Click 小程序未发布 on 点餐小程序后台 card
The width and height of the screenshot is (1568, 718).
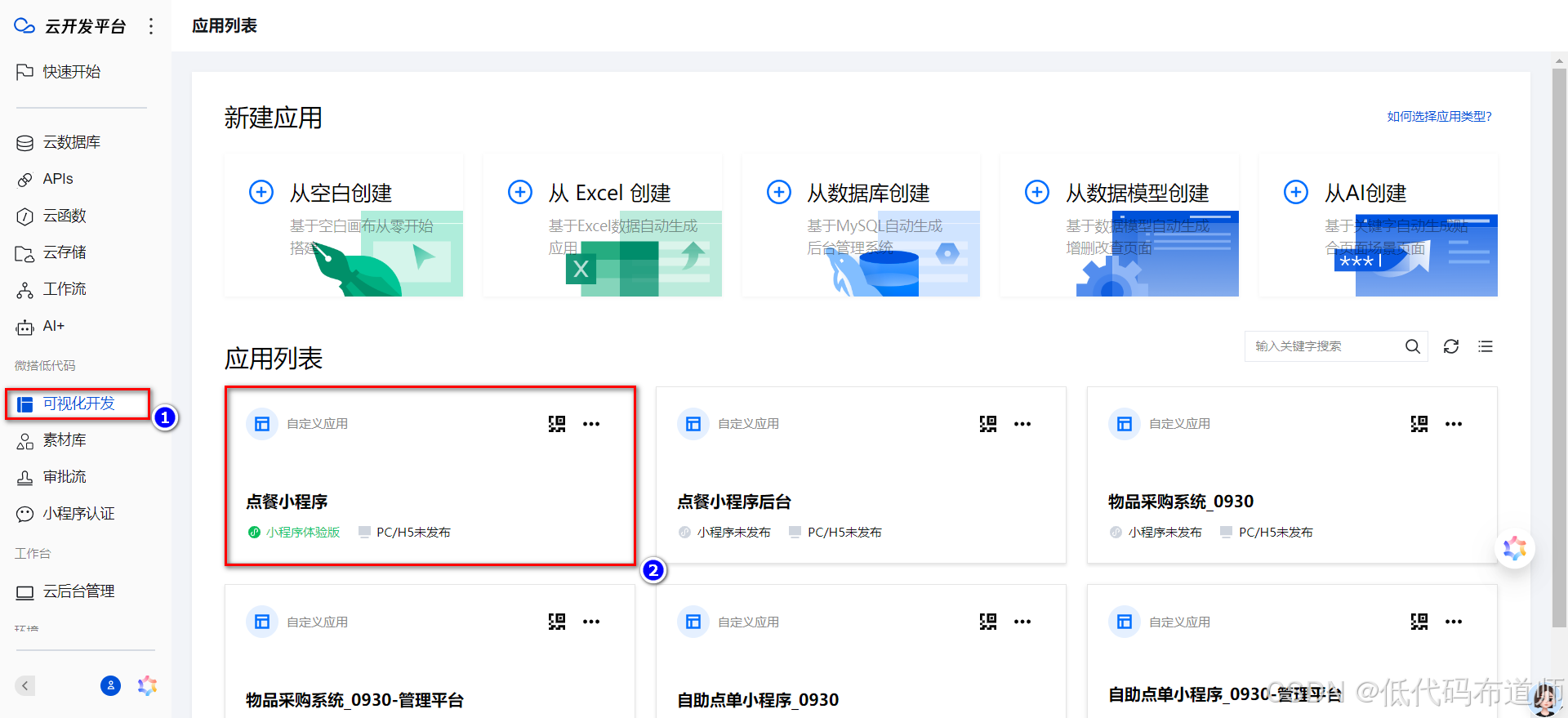725,533
